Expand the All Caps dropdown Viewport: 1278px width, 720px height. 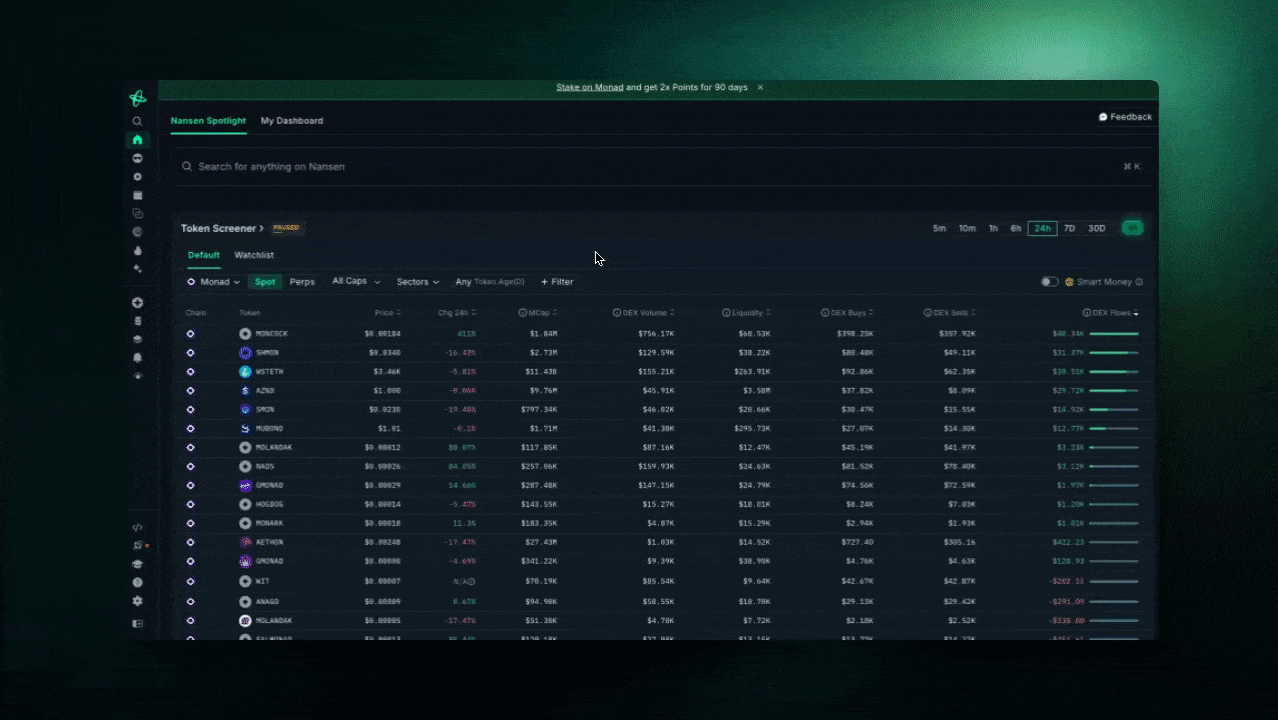(x=357, y=282)
